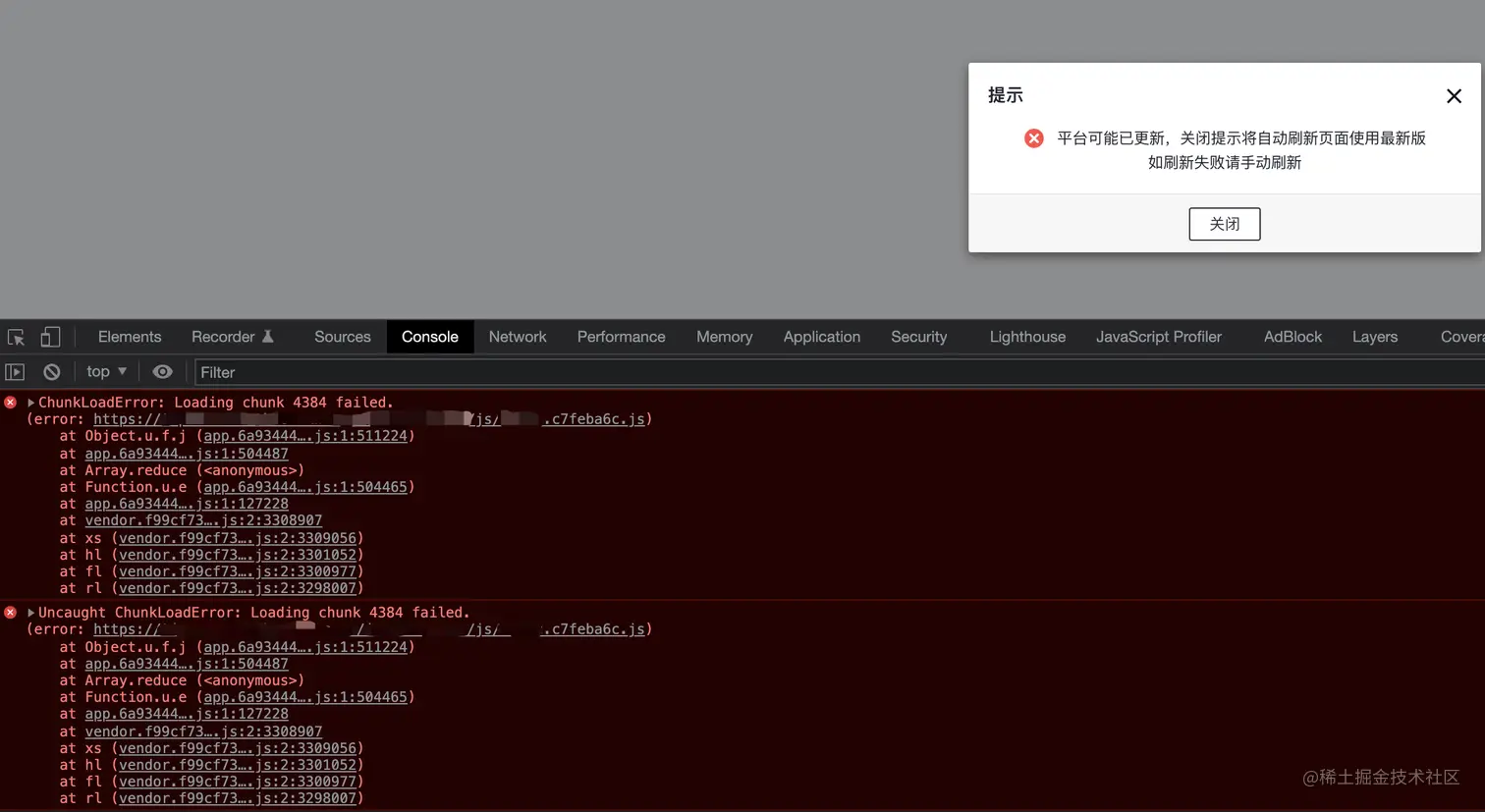Image resolution: width=1485 pixels, height=812 pixels.
Task: Open vendor js:2:3300977 fl link in Uncaught error
Action: (238, 782)
